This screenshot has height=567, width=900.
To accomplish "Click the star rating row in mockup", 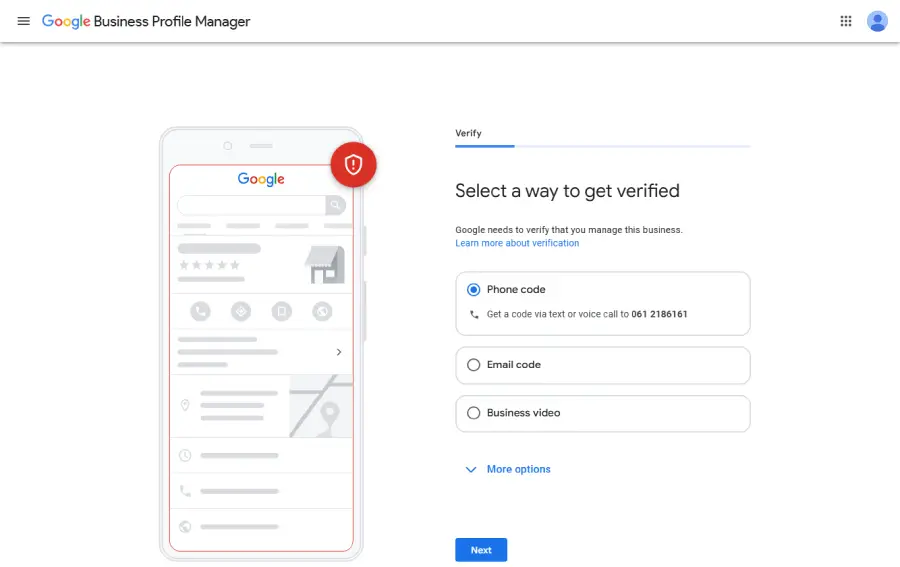I will [x=210, y=265].
